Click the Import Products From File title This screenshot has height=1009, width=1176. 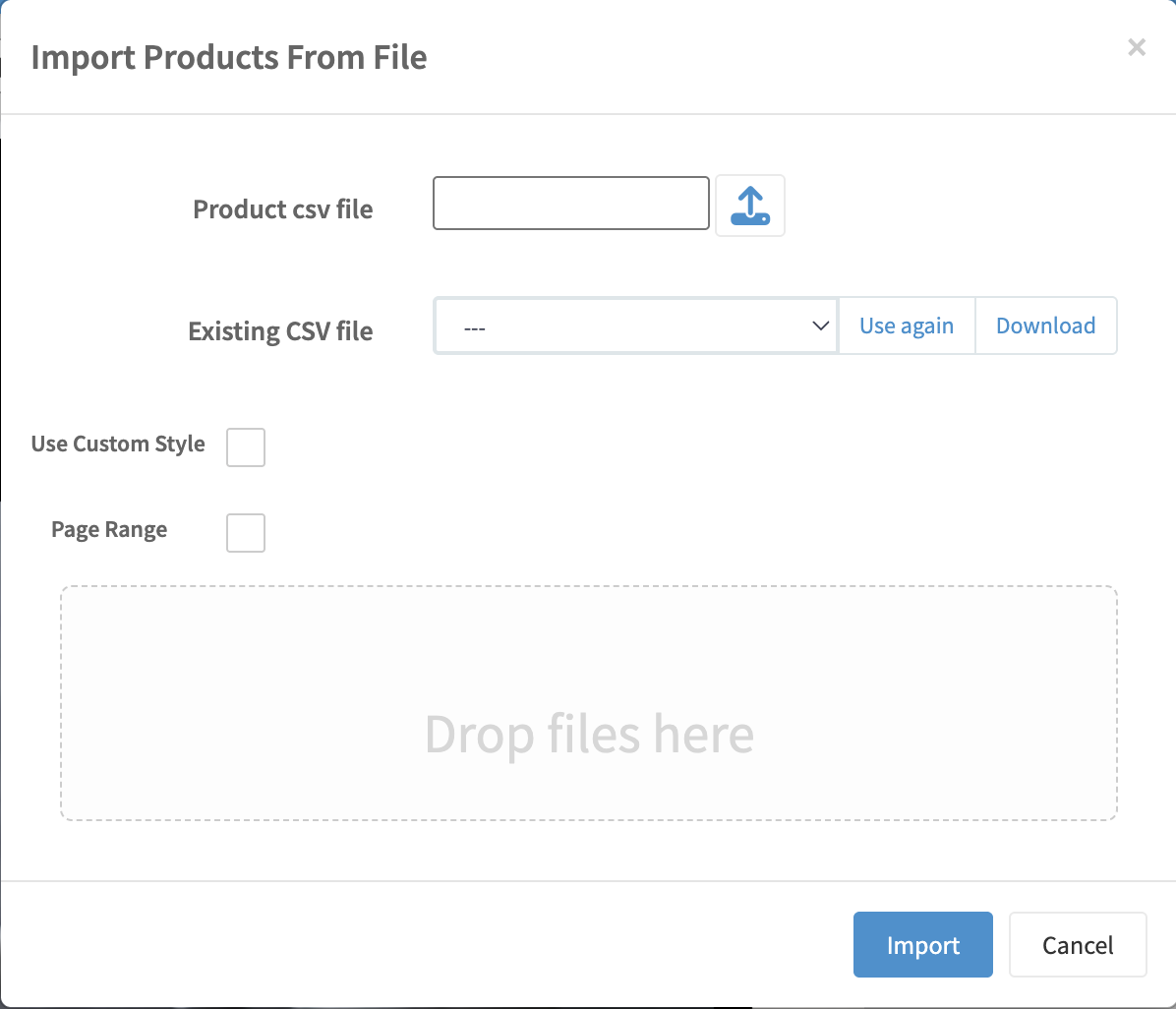click(x=229, y=57)
